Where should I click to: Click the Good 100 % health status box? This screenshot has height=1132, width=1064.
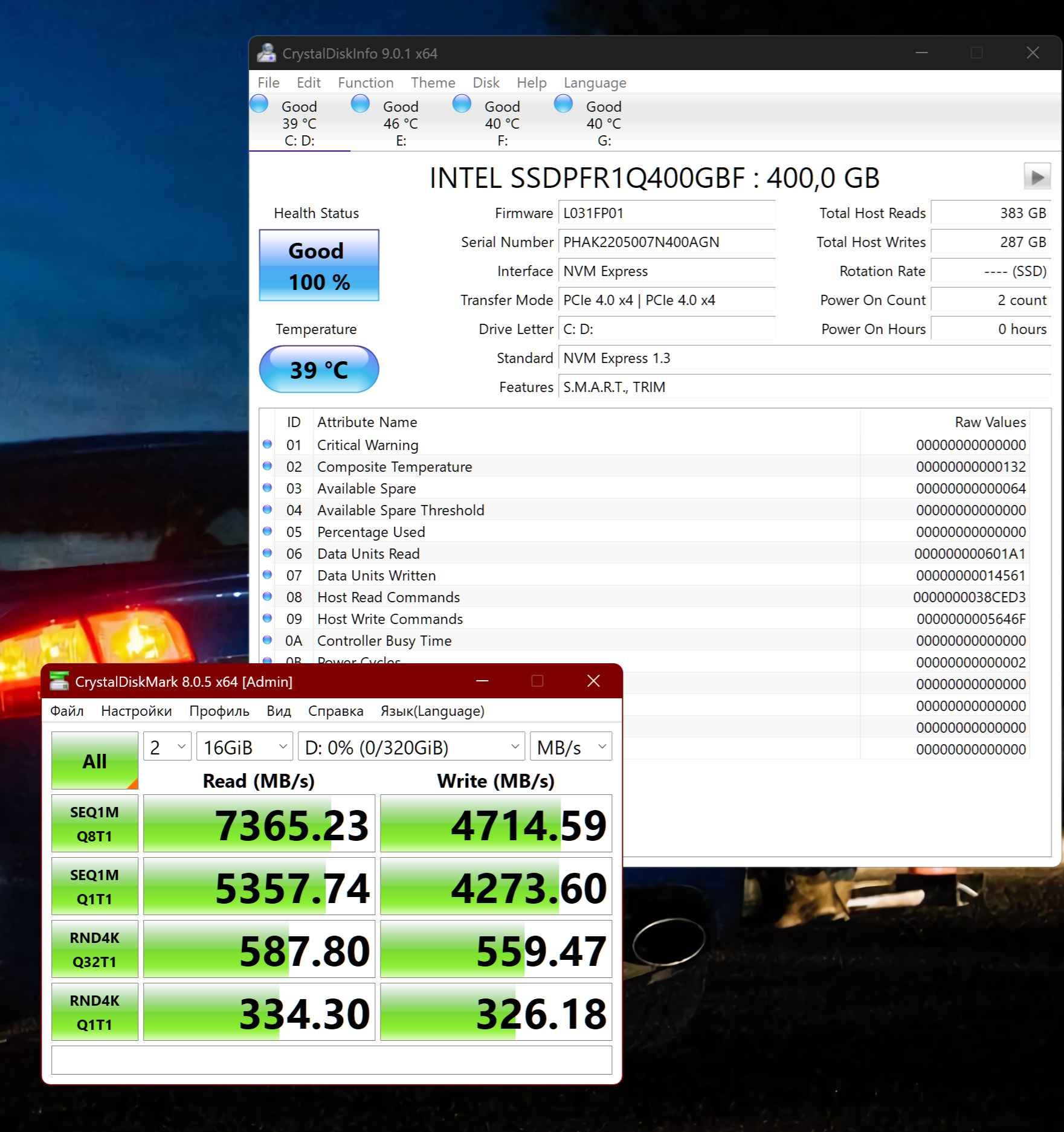pyautogui.click(x=319, y=265)
